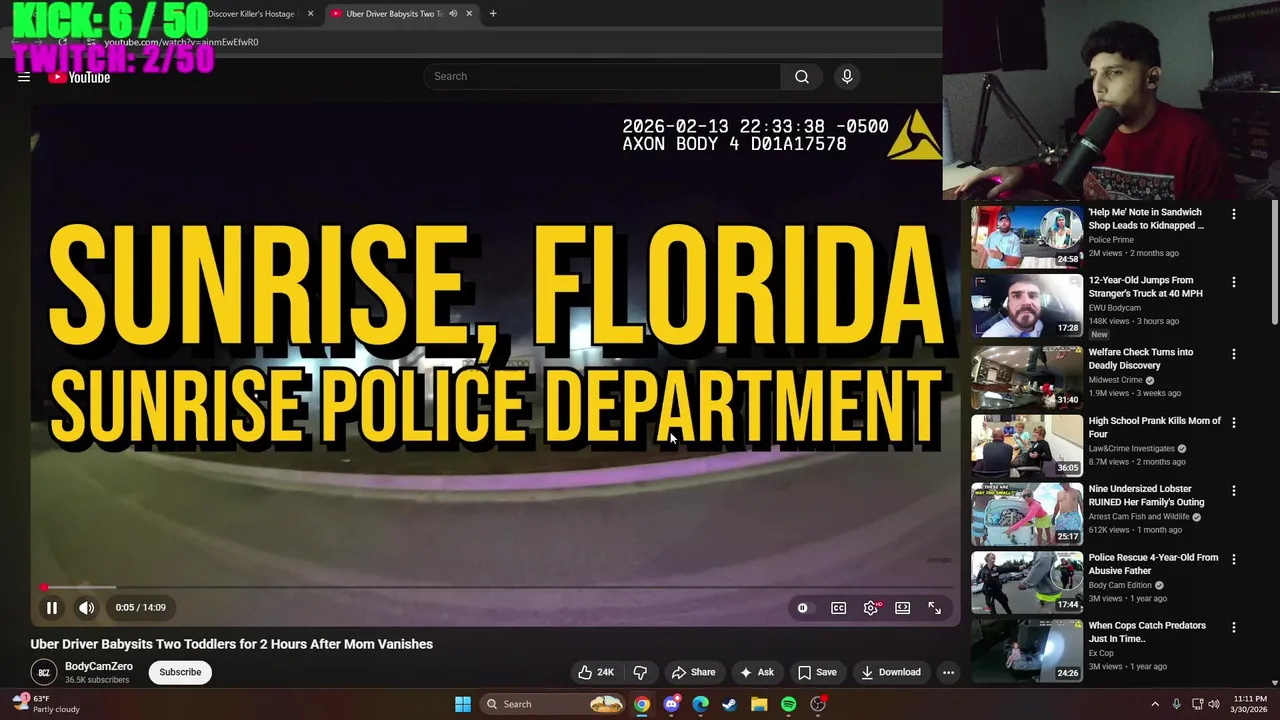Go to the YouTube home logo
This screenshot has width=1280, height=720.
pos(79,77)
